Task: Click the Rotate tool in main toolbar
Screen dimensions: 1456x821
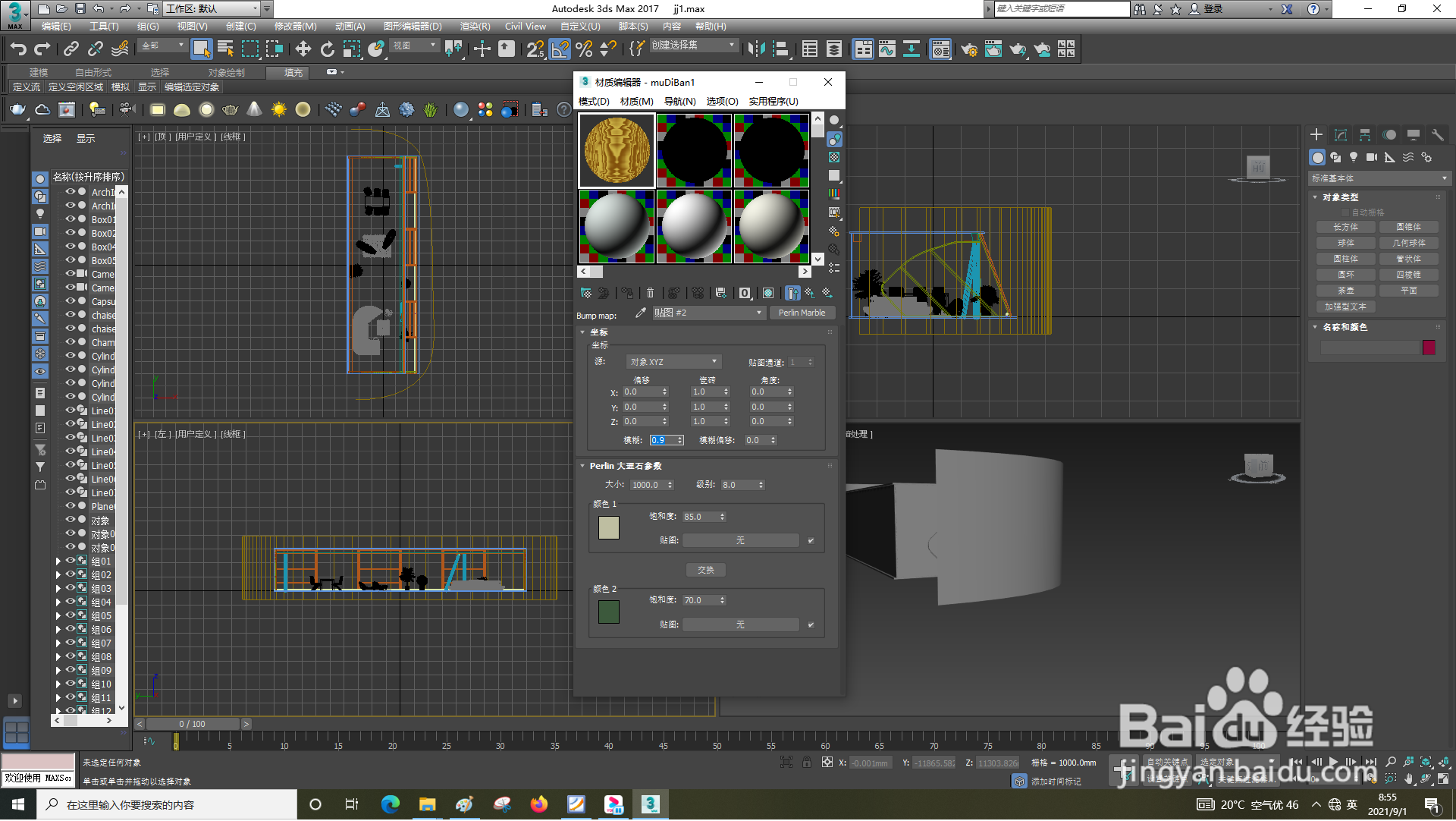Action: click(327, 49)
